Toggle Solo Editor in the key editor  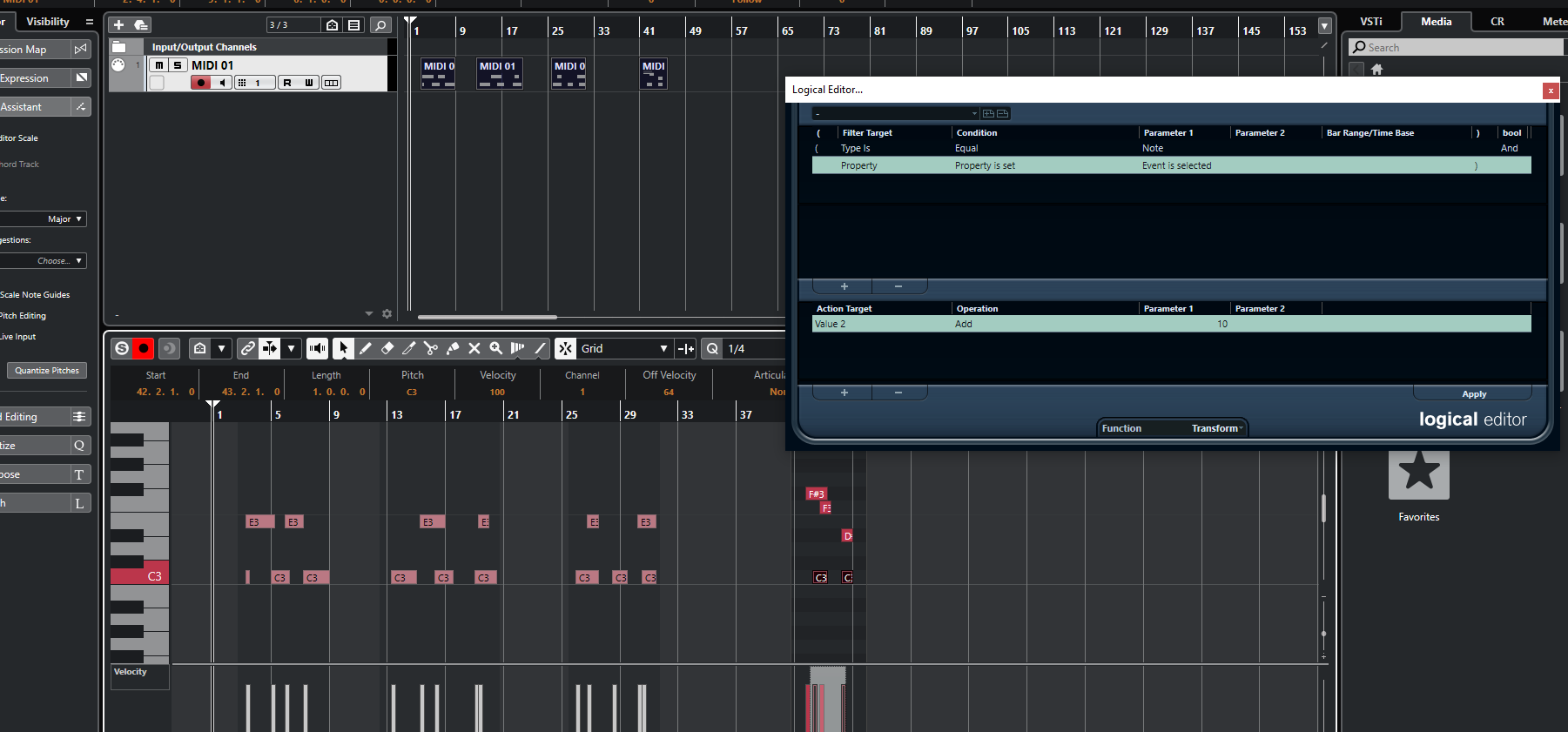(x=122, y=348)
